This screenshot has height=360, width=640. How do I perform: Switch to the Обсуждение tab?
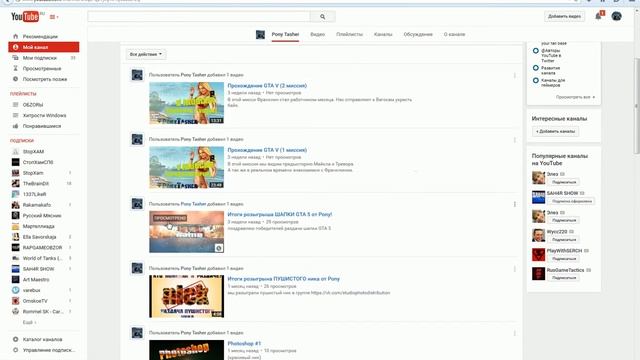[418, 34]
